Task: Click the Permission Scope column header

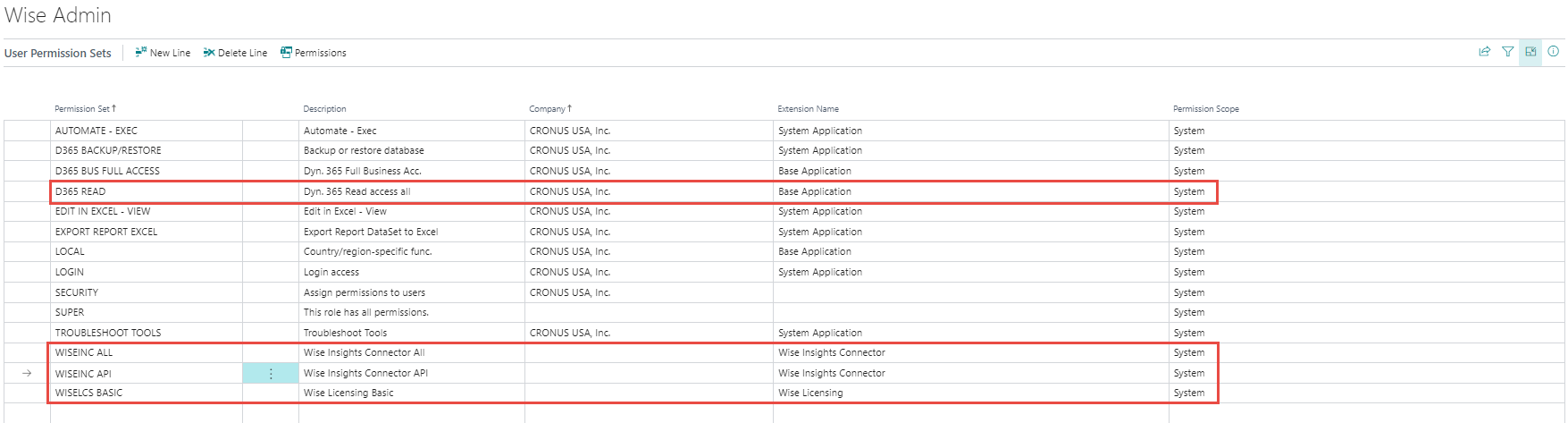Action: [x=1205, y=109]
